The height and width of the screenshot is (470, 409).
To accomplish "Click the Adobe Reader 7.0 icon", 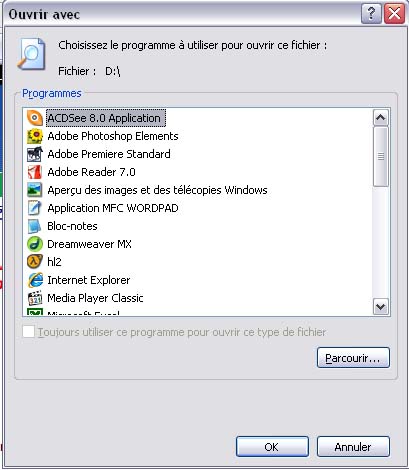I will 35,172.
